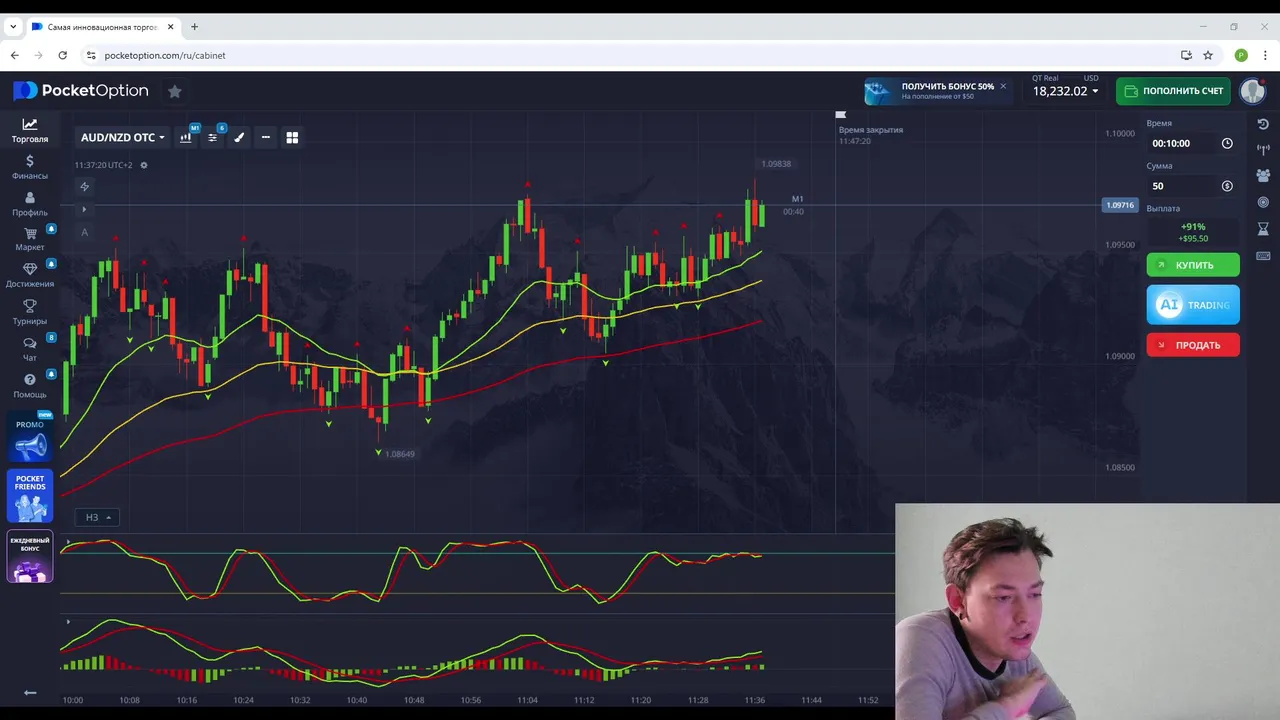Open the Чат sidebar section
This screenshot has height=720, width=1280.
[30, 349]
